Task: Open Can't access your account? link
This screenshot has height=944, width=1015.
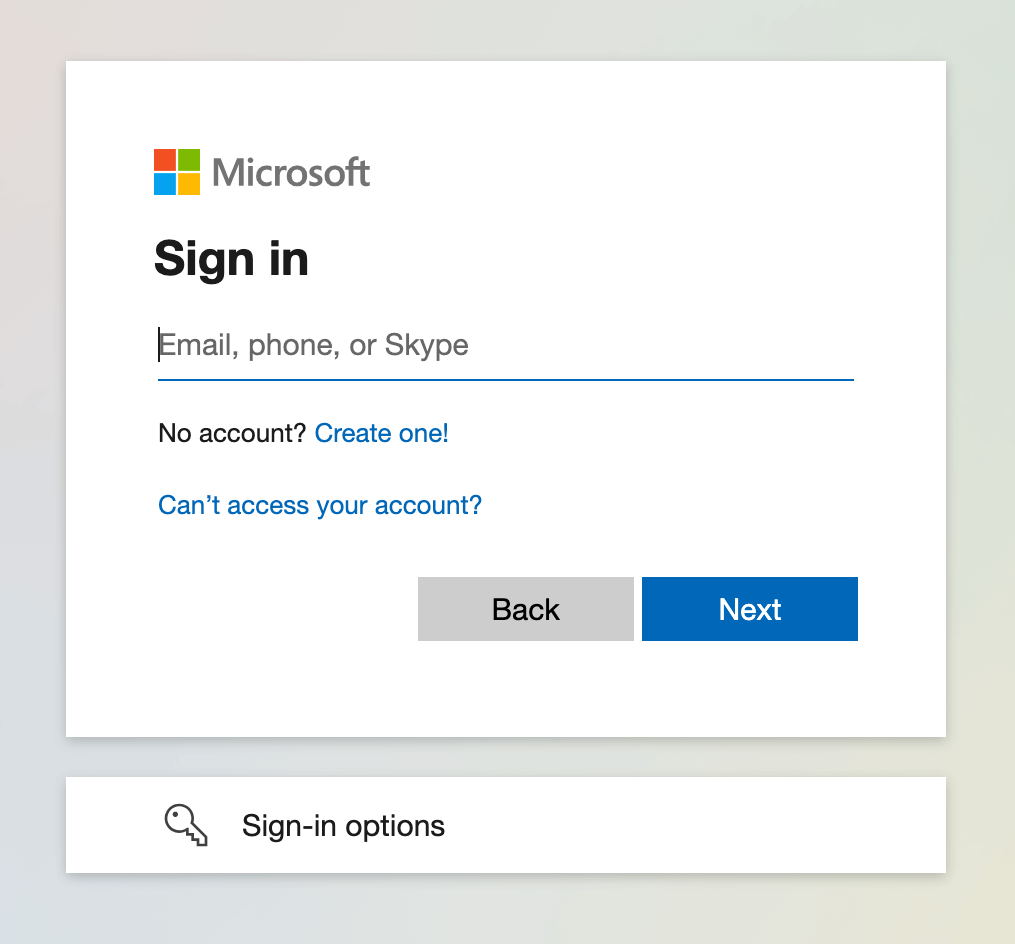Action: point(320,505)
